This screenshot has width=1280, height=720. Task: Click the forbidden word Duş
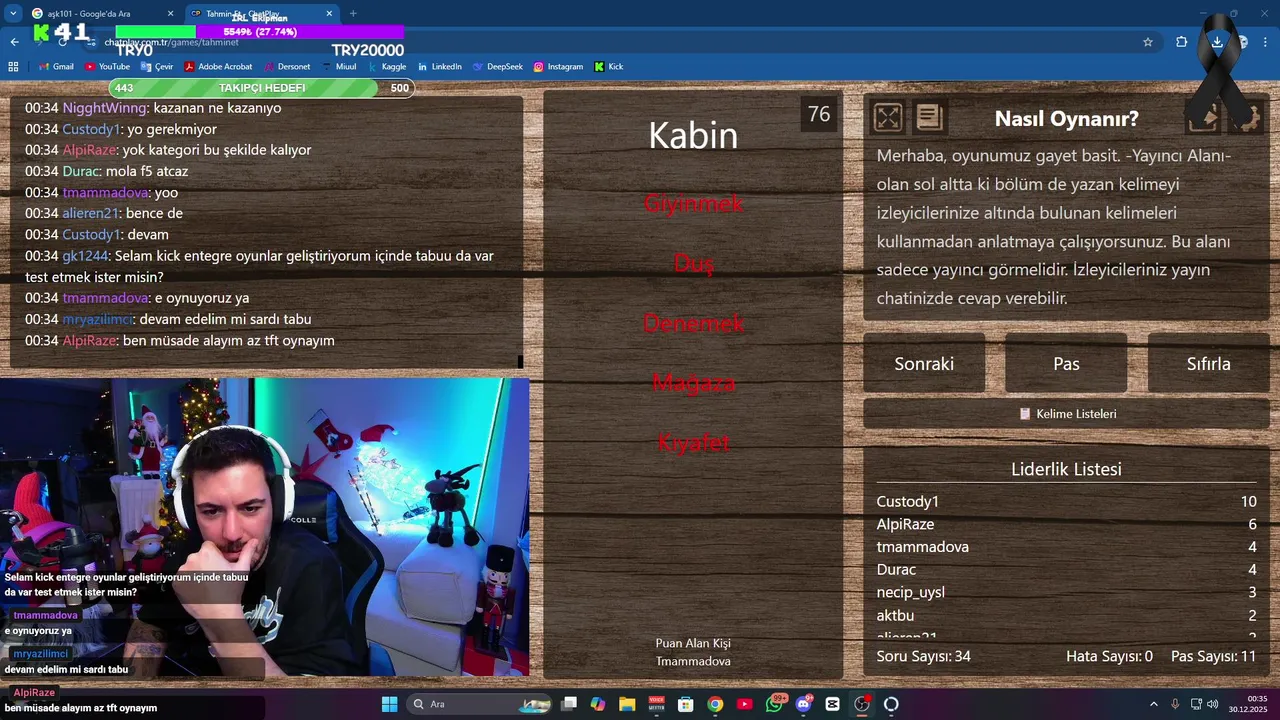(x=693, y=263)
